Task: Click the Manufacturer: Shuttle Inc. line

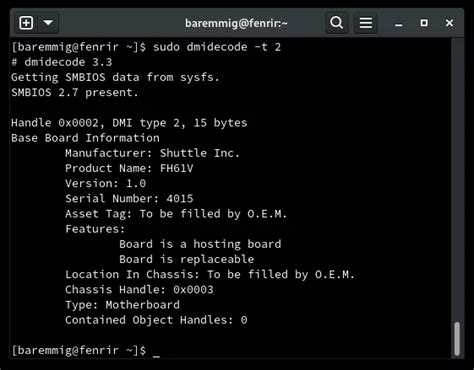Action: coord(152,153)
